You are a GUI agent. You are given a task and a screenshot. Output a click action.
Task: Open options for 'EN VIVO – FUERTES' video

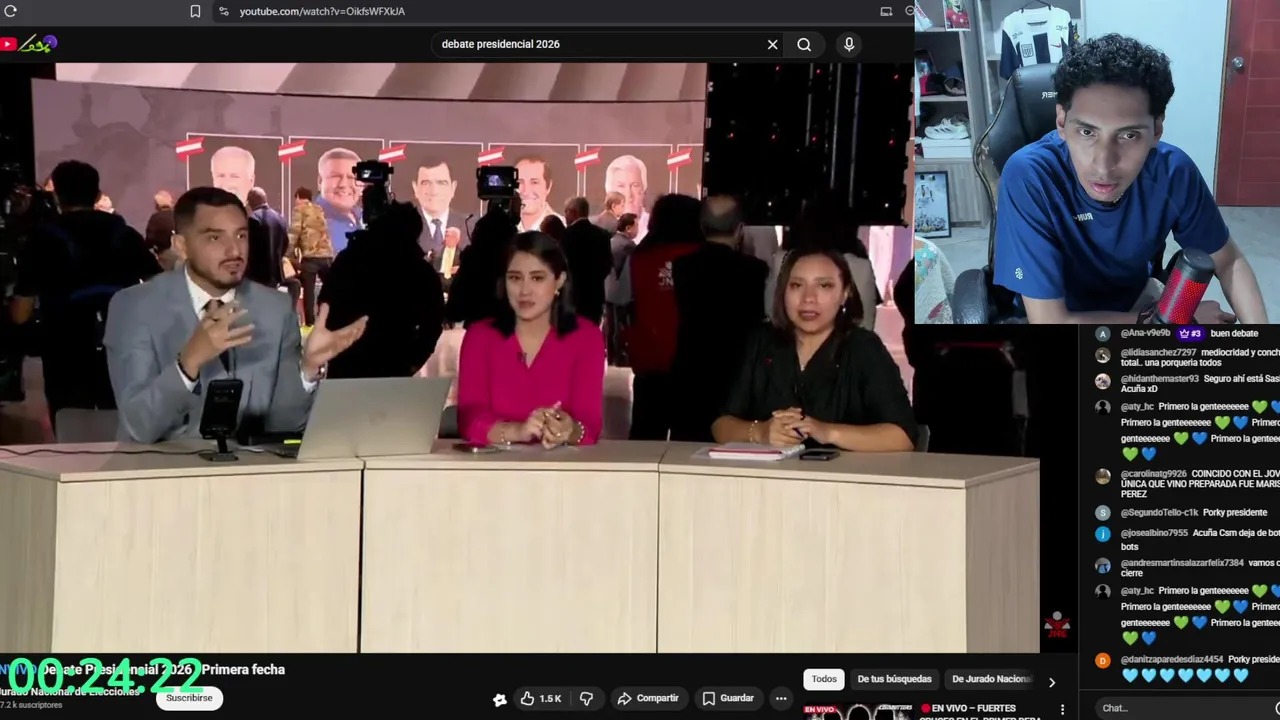point(1062,710)
